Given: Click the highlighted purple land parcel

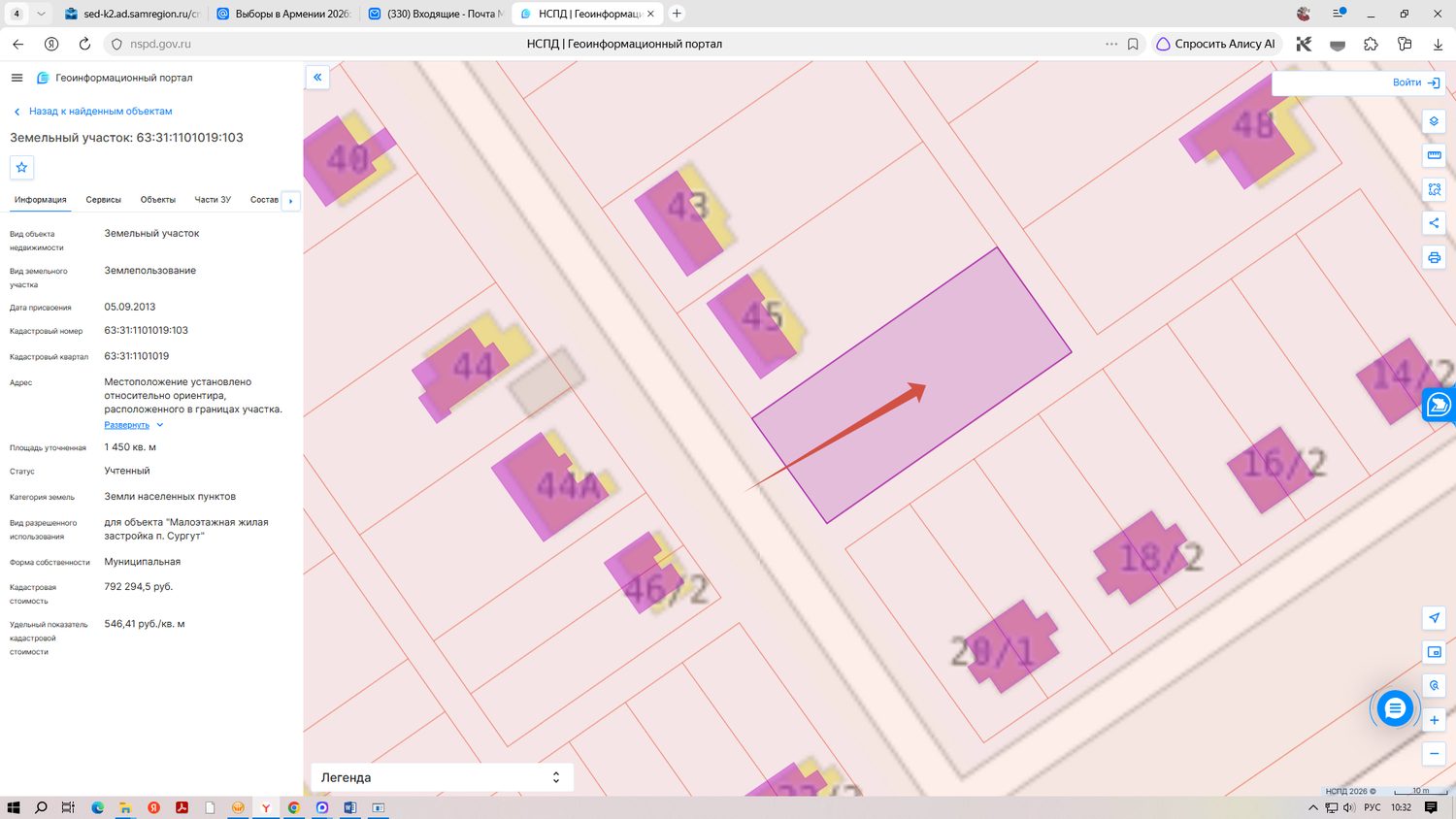Looking at the screenshot, I should point(911,385).
